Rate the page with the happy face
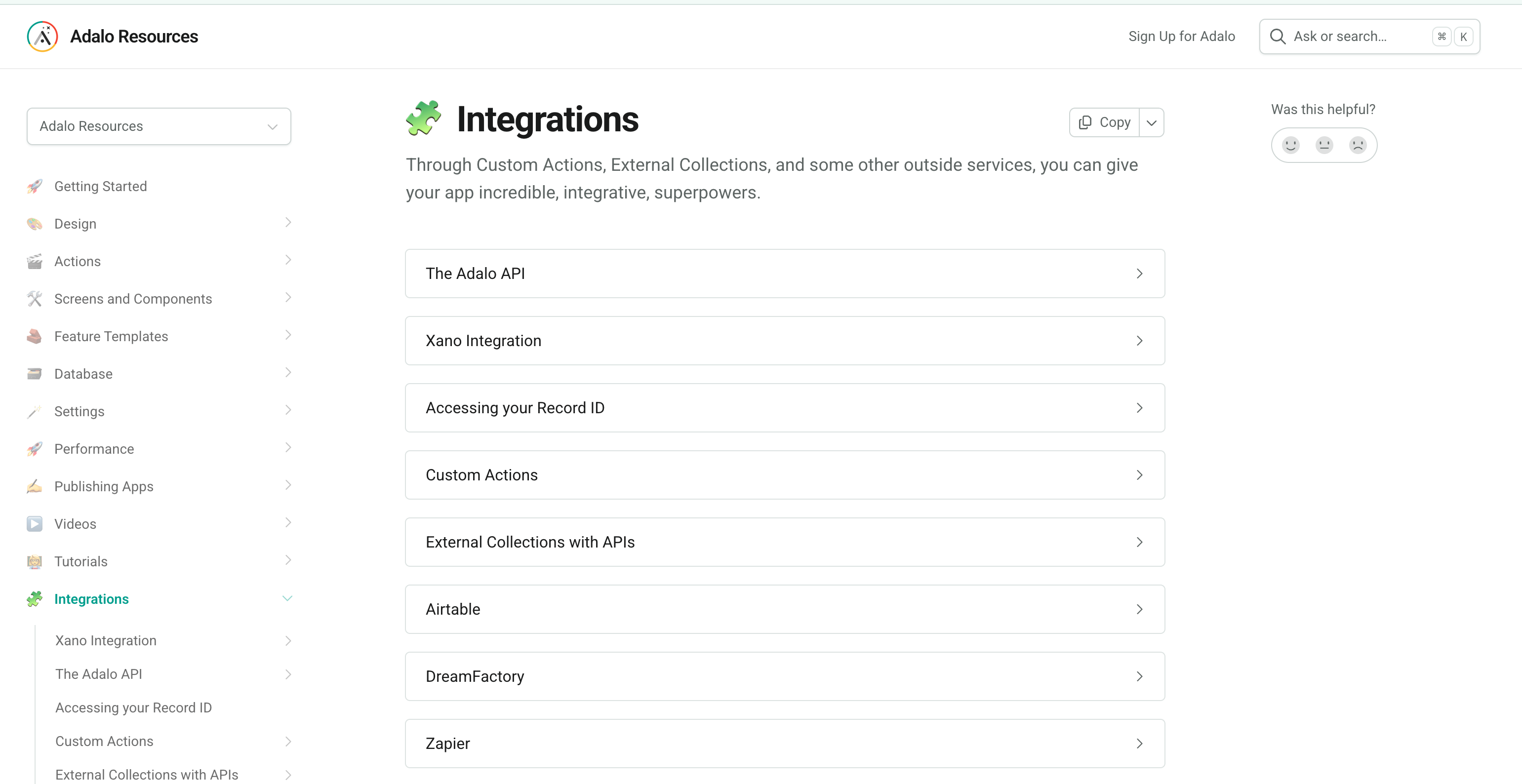 coord(1290,144)
